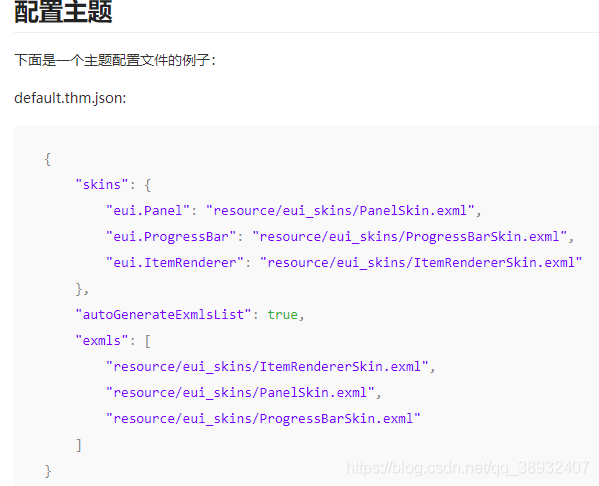Click the heading 配置主题

point(63,11)
